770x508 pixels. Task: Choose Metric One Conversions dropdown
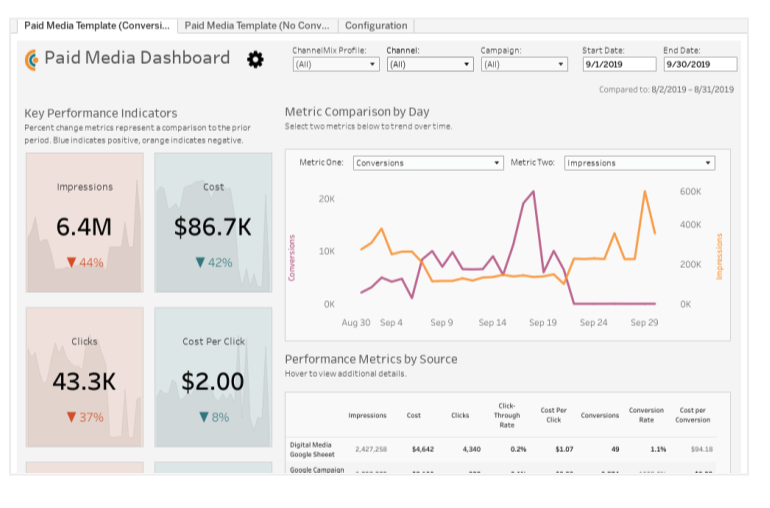click(428, 163)
